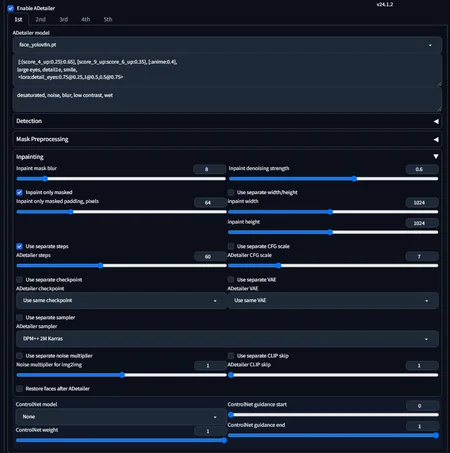The image size is (450, 453).
Task: Click the negative prompt text box
Action: point(227,100)
